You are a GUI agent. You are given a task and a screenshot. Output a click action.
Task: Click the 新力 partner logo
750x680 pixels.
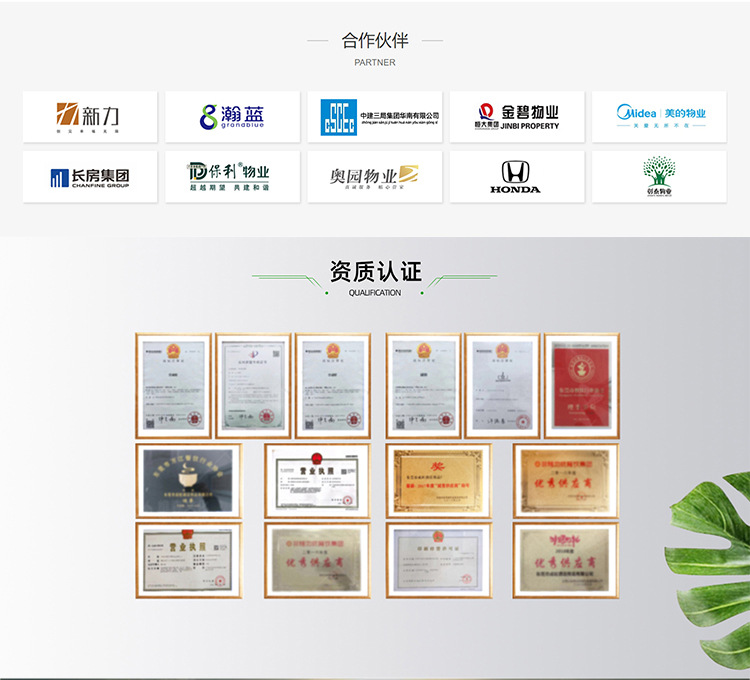(x=90, y=117)
